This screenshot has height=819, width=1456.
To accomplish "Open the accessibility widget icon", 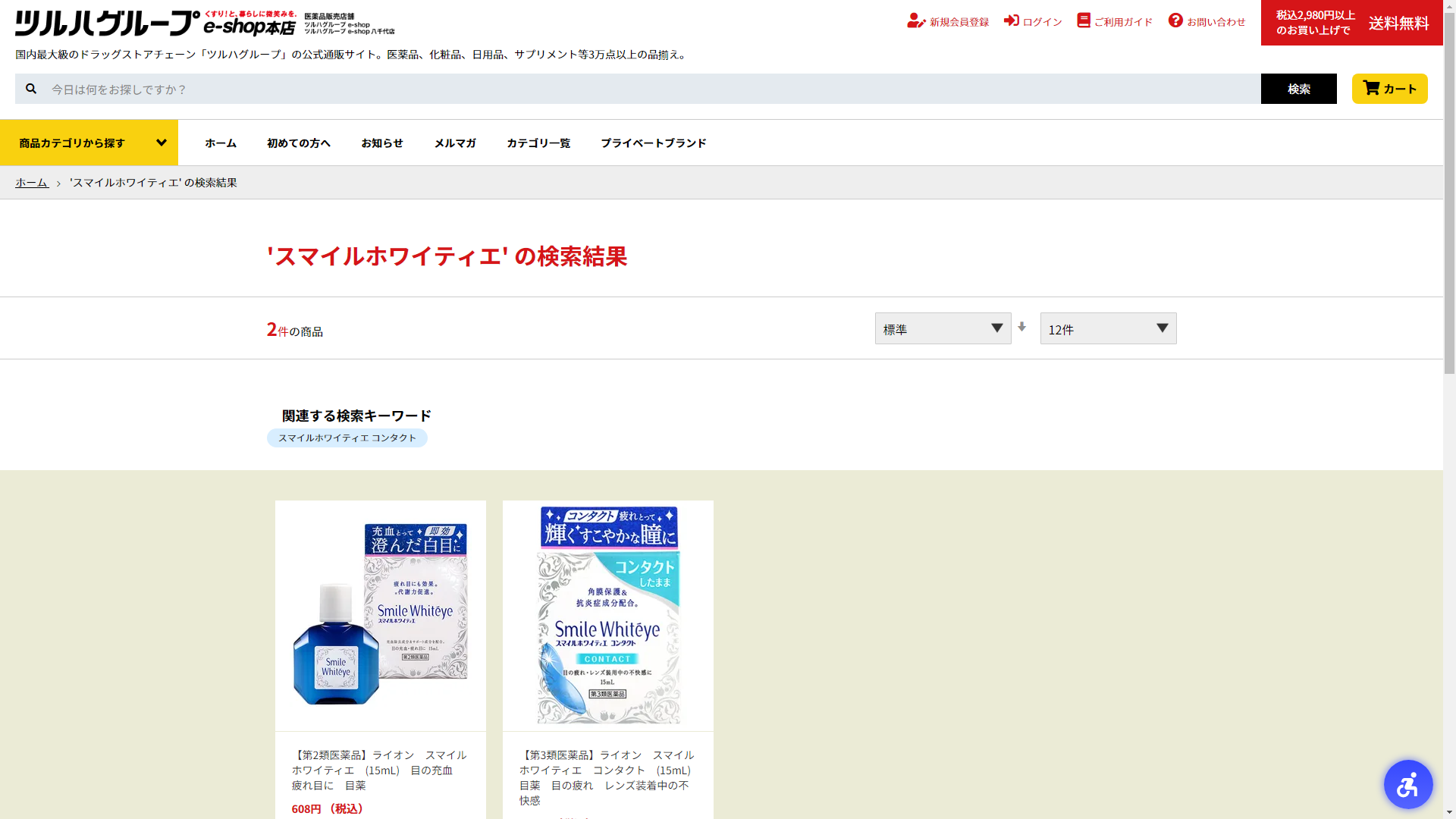I will coord(1407,784).
